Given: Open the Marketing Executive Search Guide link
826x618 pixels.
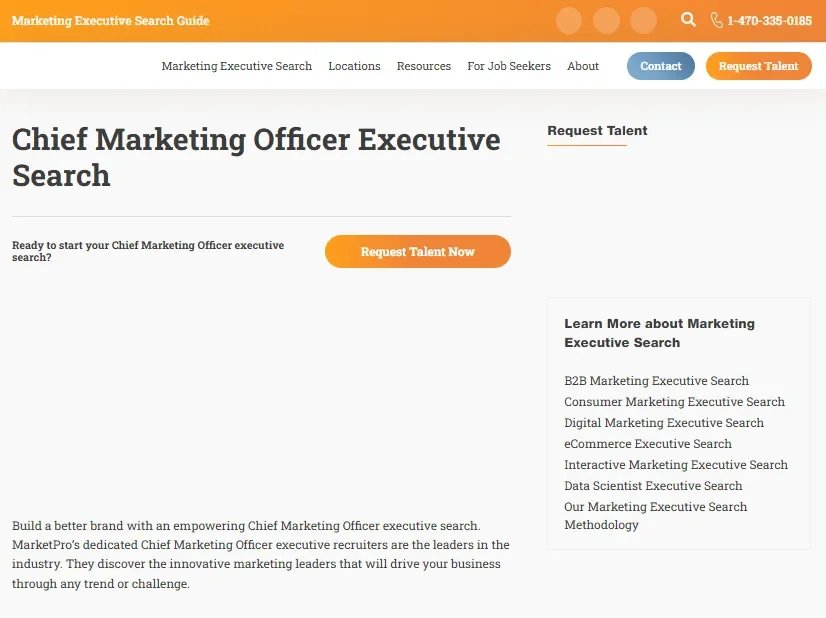Looking at the screenshot, I should (x=111, y=21).
